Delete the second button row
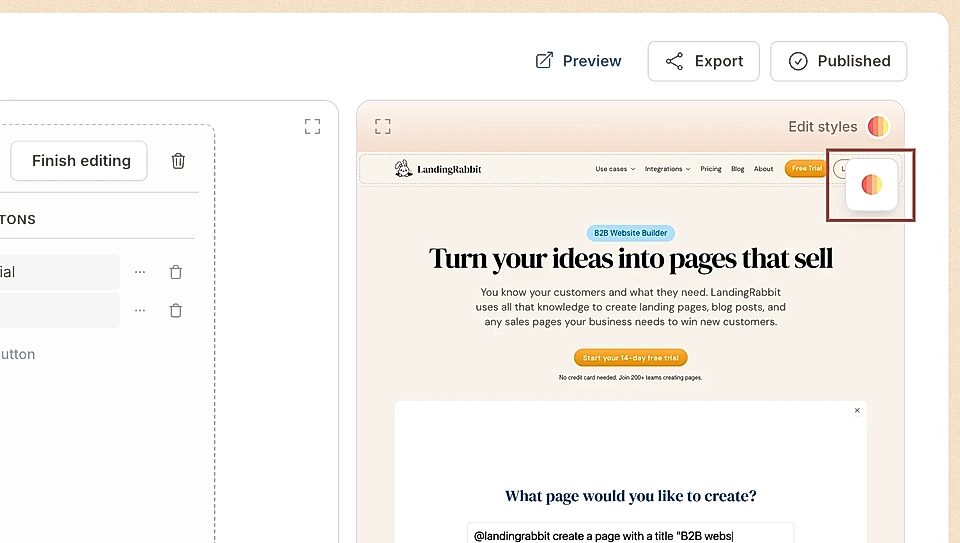Viewport: 960px width, 543px height. click(x=176, y=310)
